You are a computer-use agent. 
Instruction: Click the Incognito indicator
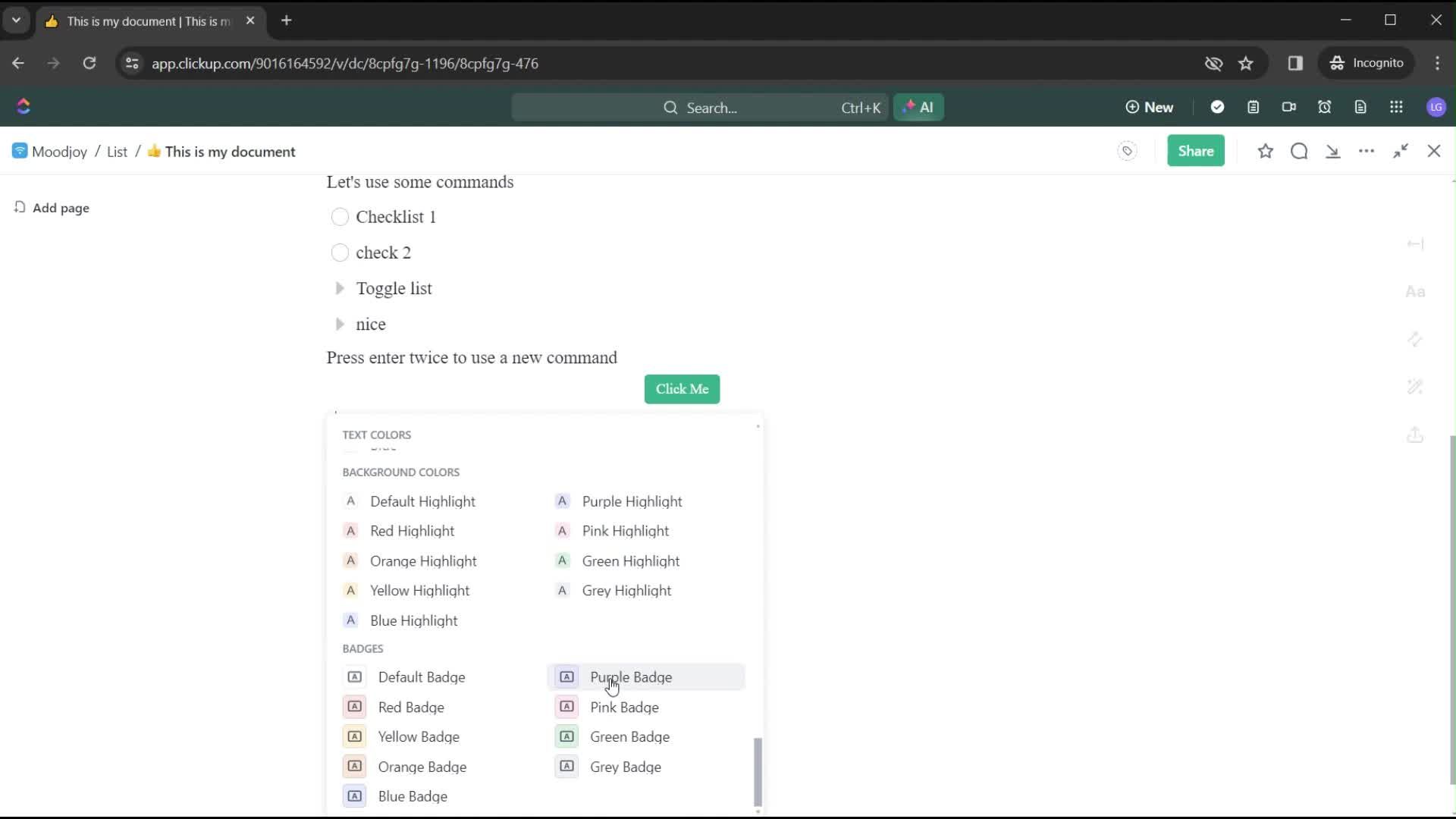[1367, 63]
